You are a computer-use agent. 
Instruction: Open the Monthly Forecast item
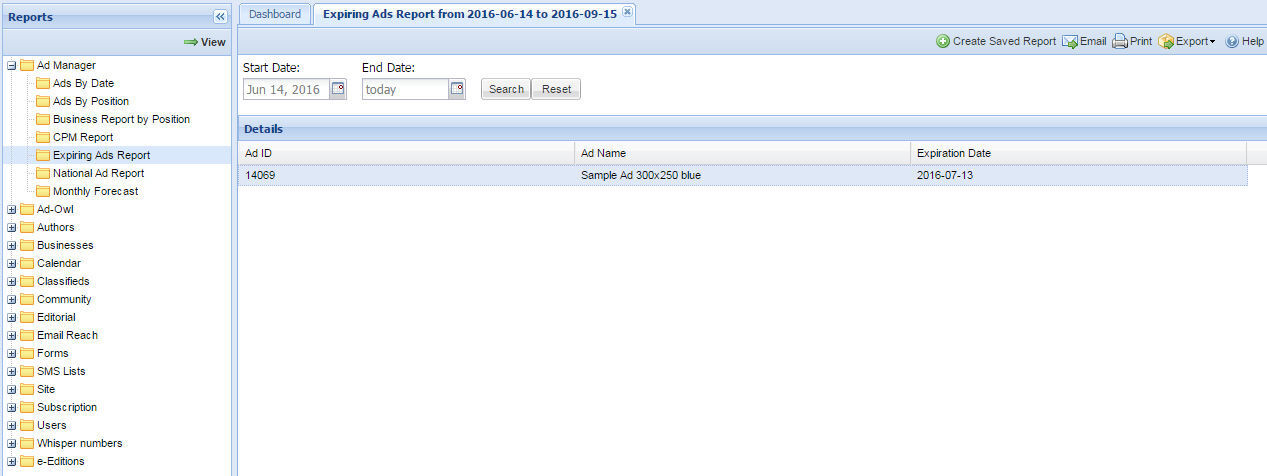(96, 191)
